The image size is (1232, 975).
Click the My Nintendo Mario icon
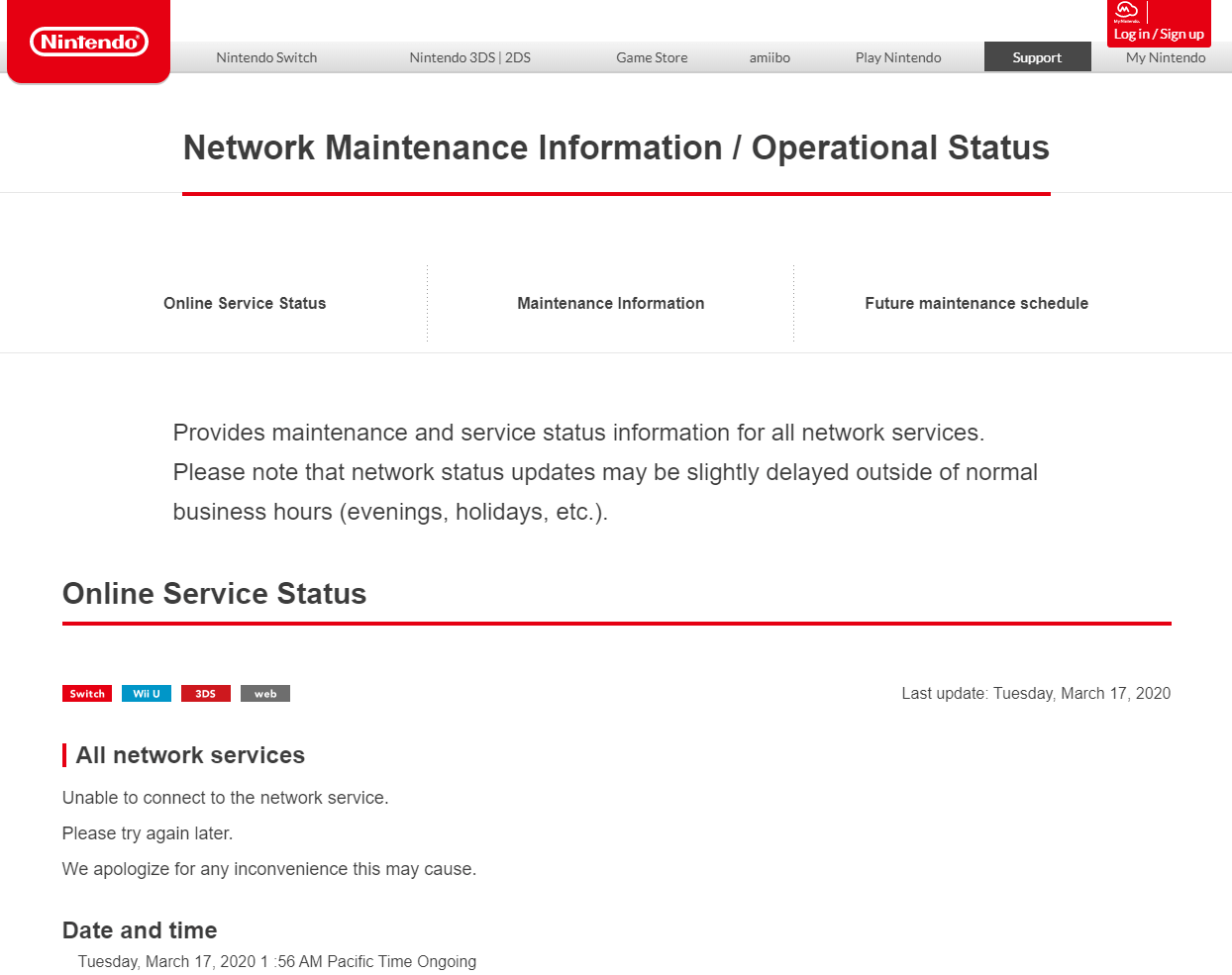[x=1126, y=12]
